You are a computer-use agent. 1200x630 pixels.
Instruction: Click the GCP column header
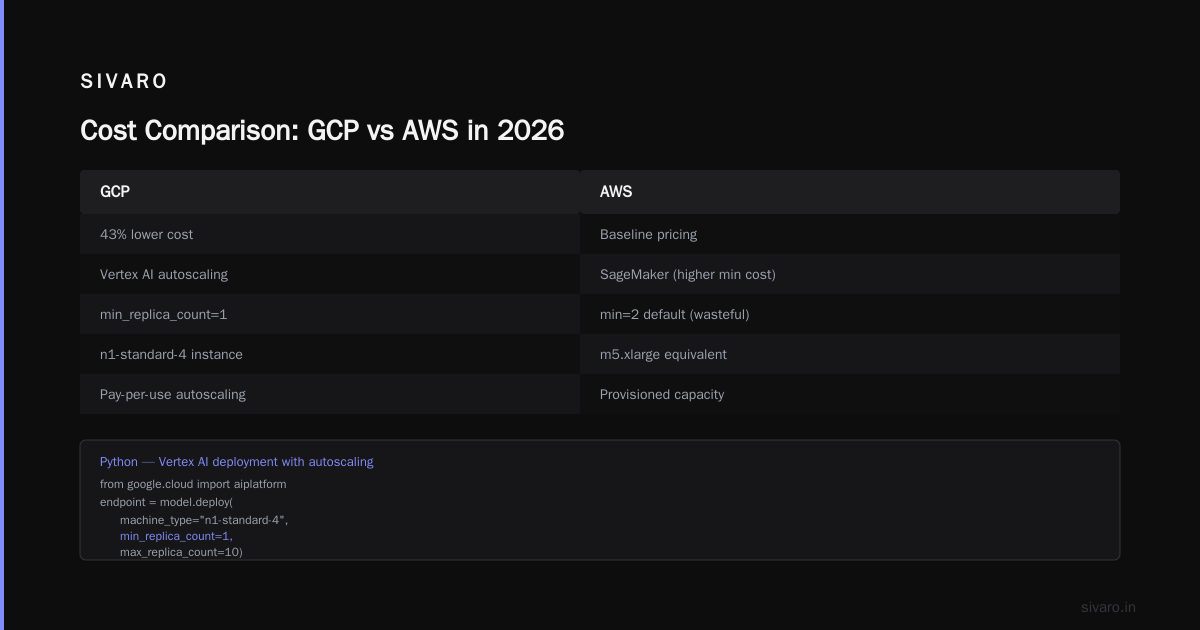[x=330, y=192]
